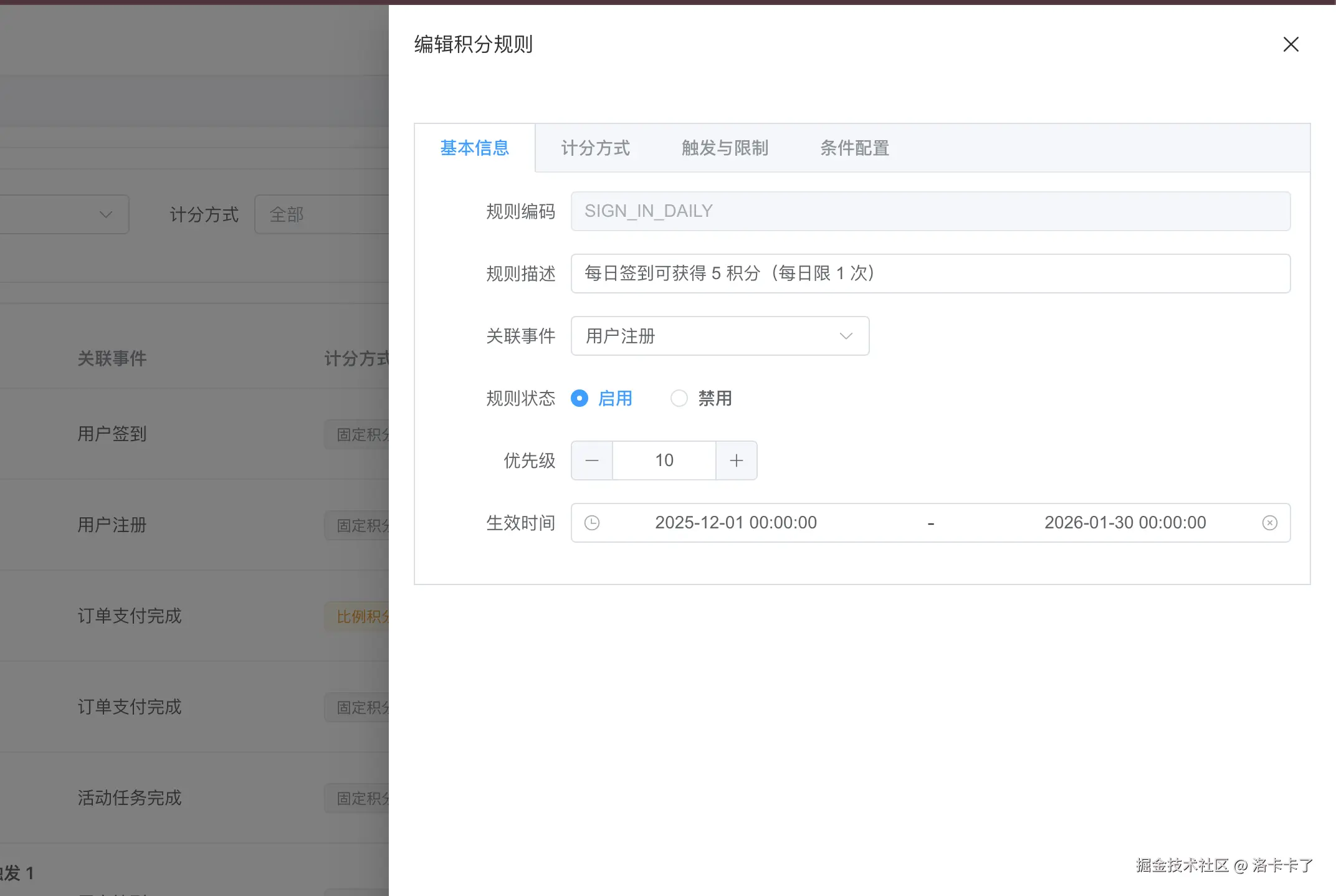Select the 启用 radio option
The image size is (1336, 896).
click(580, 398)
